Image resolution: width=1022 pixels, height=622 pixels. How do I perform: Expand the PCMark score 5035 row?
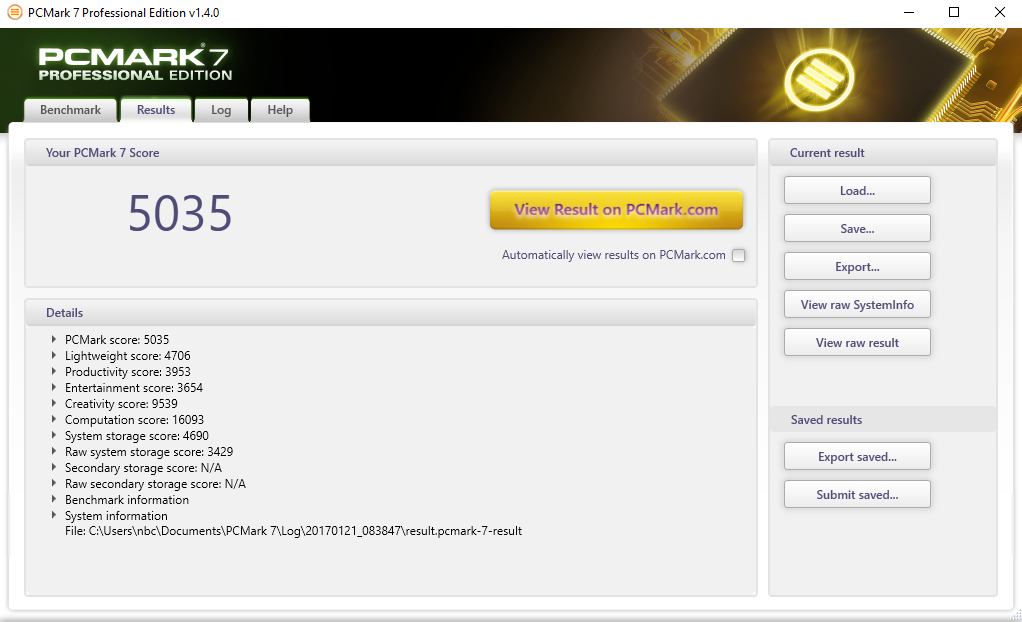[53, 339]
